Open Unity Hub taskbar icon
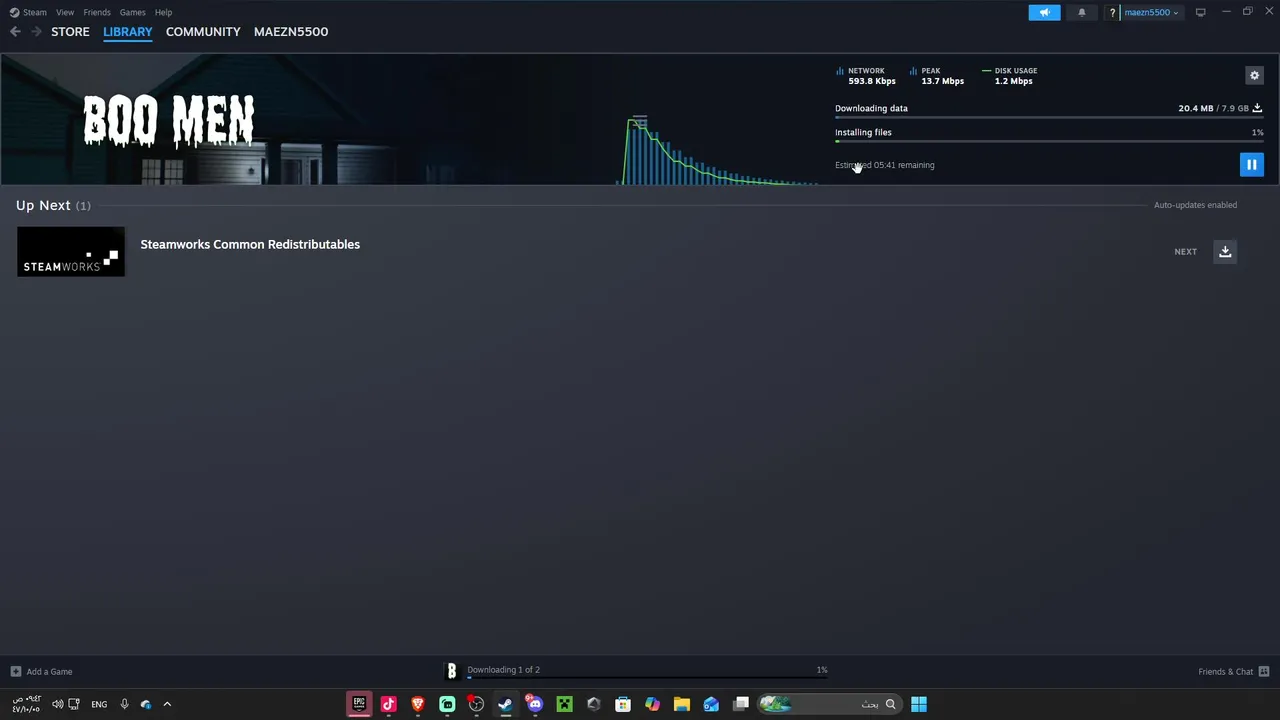1280x720 pixels. [x=594, y=704]
